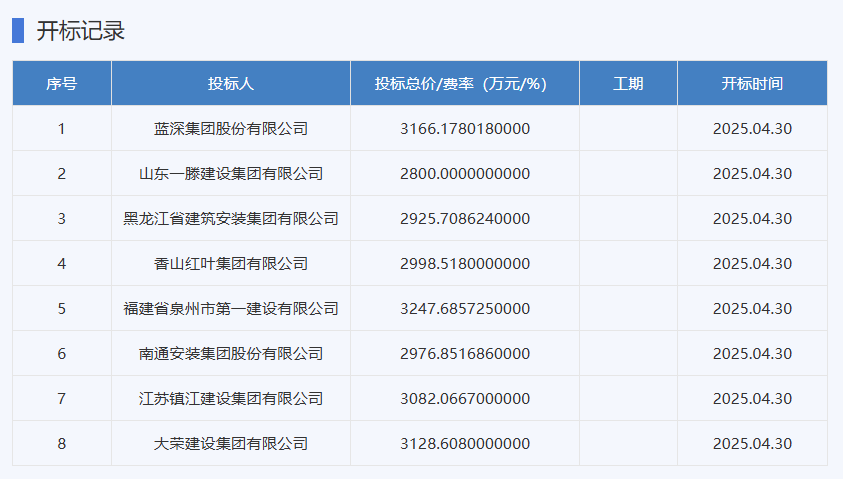The width and height of the screenshot is (843, 479).
Task: Click date 2025.04.30 in 大荣建设 row
Action: pyautogui.click(x=752, y=444)
